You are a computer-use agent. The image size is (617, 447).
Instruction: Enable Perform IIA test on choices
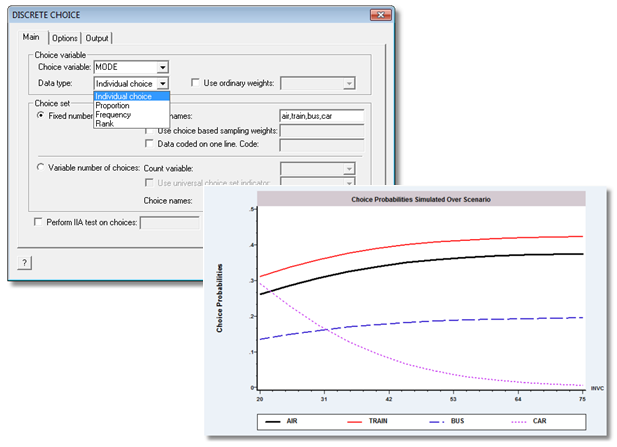40,221
